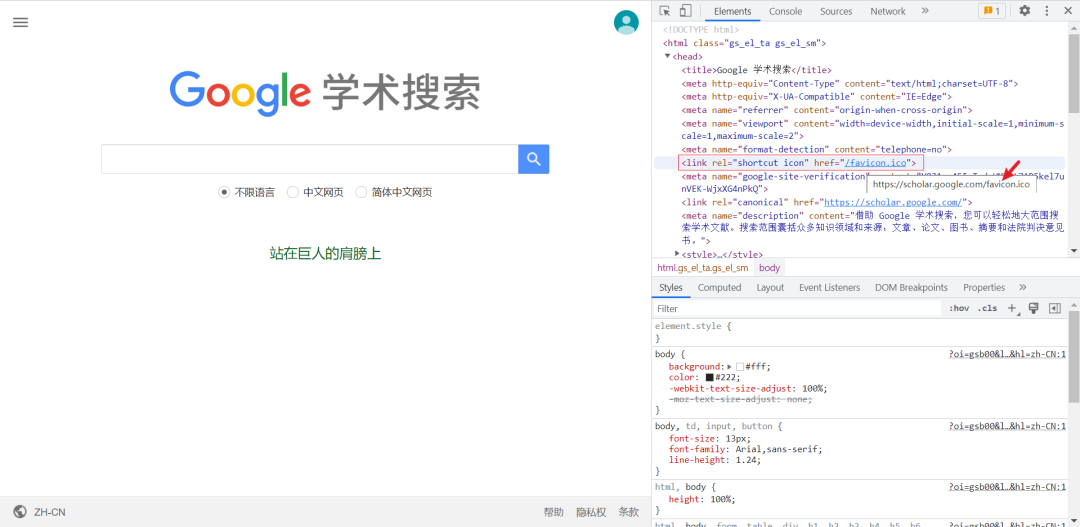The width and height of the screenshot is (1080, 527).
Task: Select the 不限语言 radio button
Action: (224, 192)
